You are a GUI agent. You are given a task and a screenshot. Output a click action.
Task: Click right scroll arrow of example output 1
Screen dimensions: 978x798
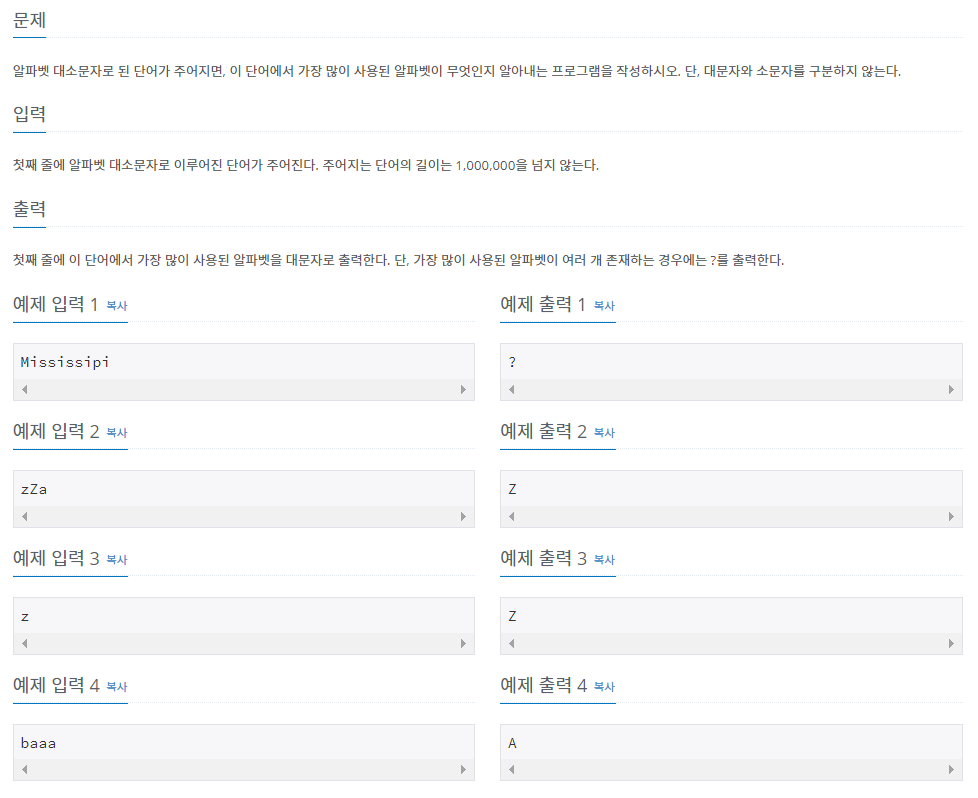[x=951, y=389]
